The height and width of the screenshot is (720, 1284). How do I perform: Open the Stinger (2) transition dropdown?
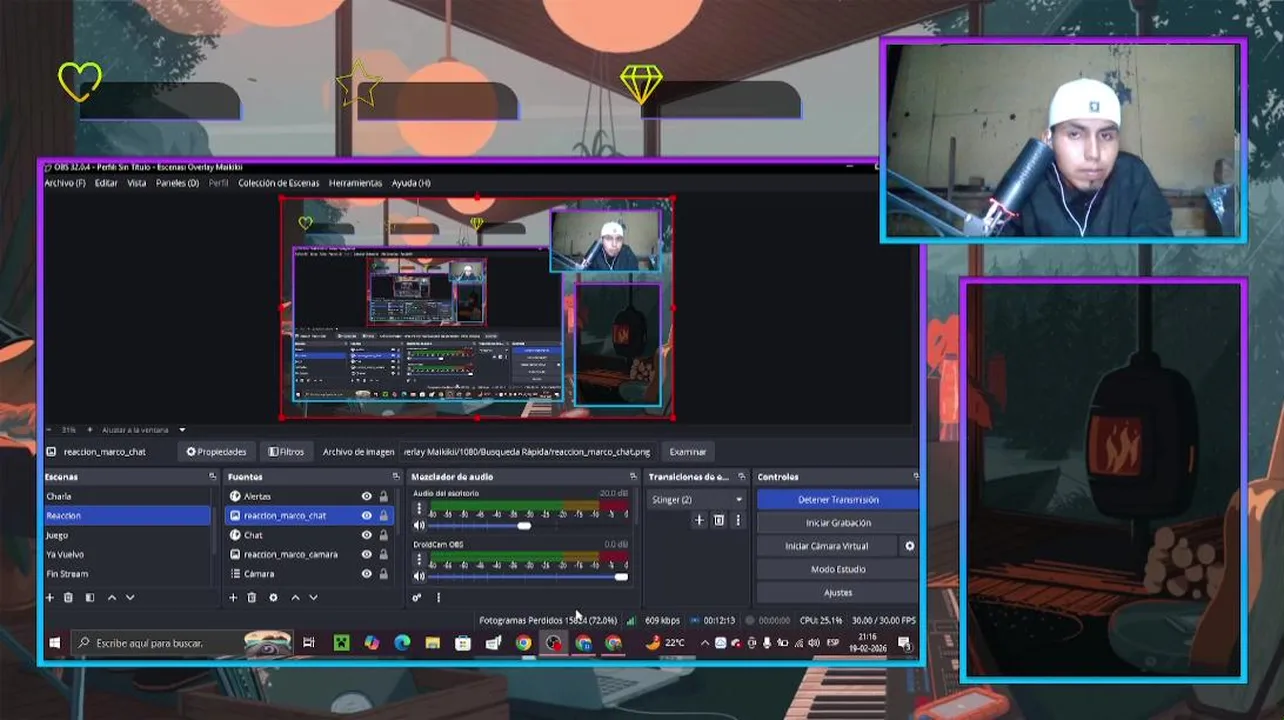[696, 499]
